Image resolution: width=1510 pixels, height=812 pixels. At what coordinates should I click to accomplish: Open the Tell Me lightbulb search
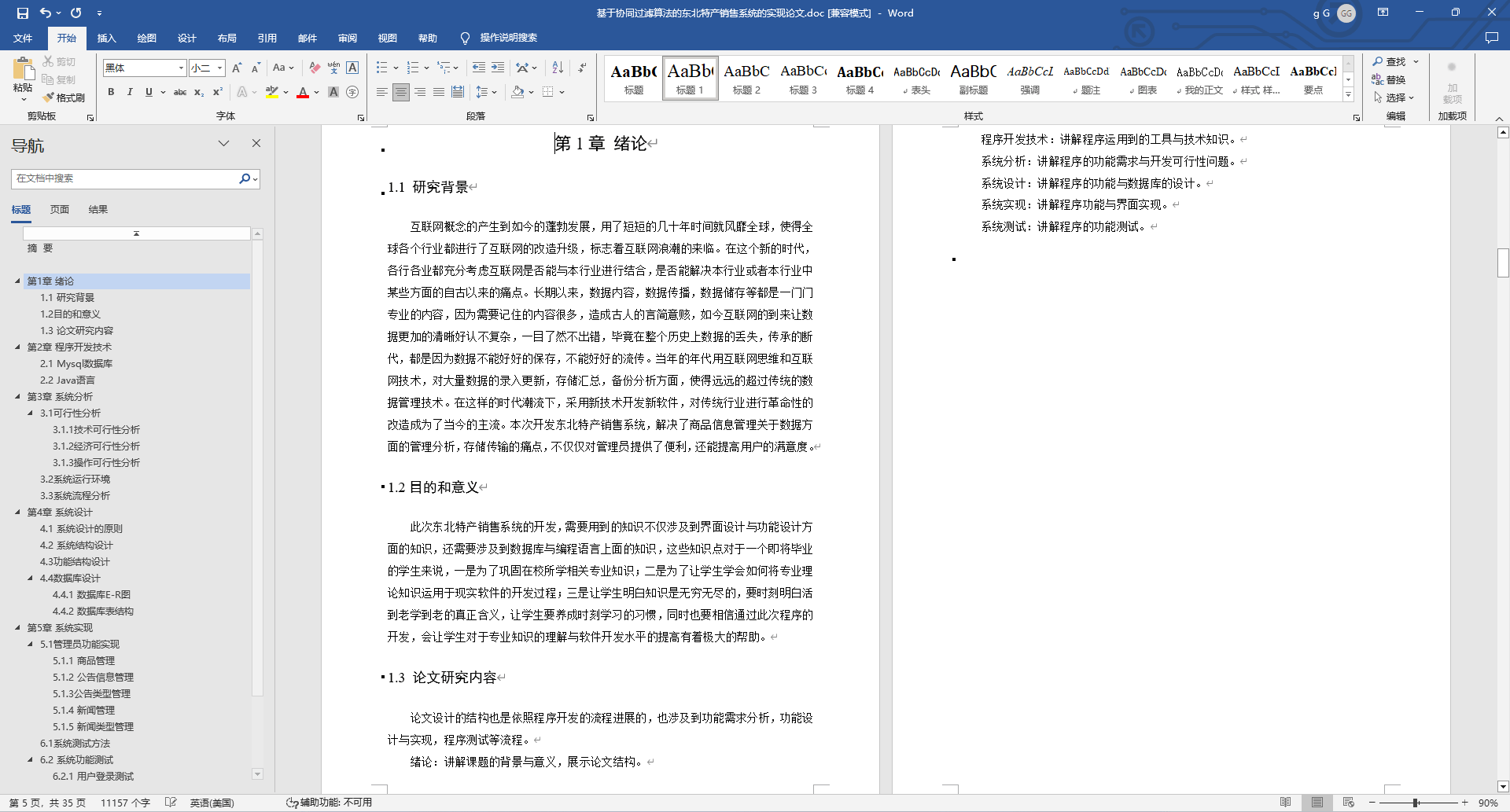(x=465, y=38)
